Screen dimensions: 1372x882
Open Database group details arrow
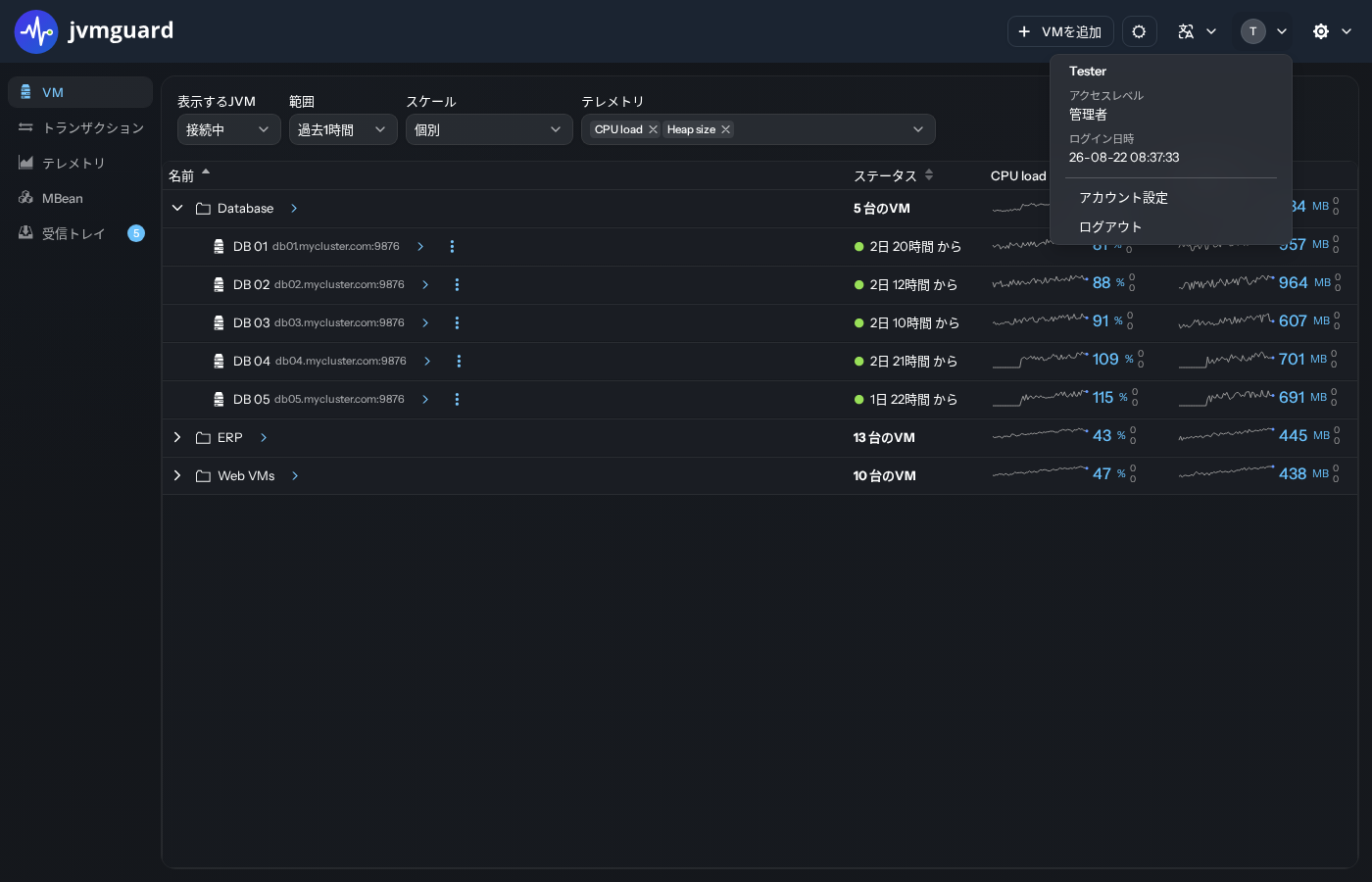pos(294,209)
